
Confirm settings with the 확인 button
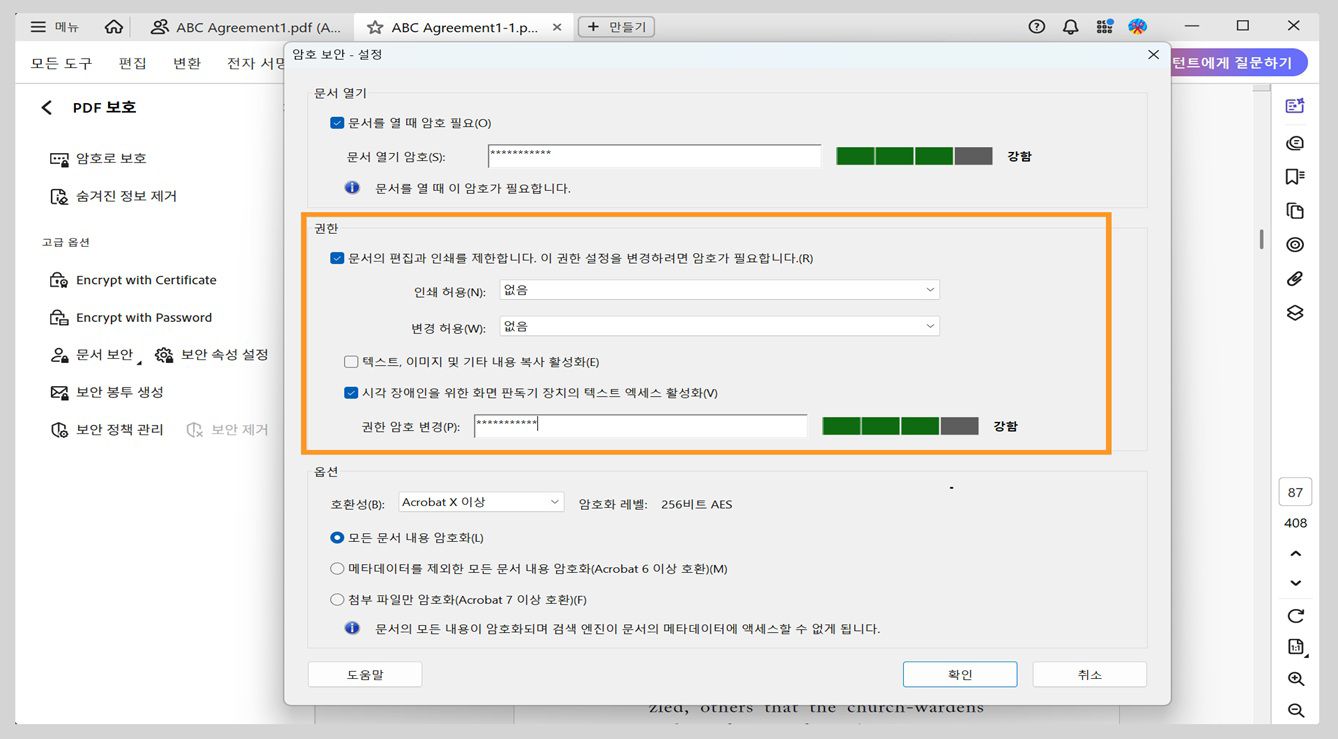(x=959, y=673)
